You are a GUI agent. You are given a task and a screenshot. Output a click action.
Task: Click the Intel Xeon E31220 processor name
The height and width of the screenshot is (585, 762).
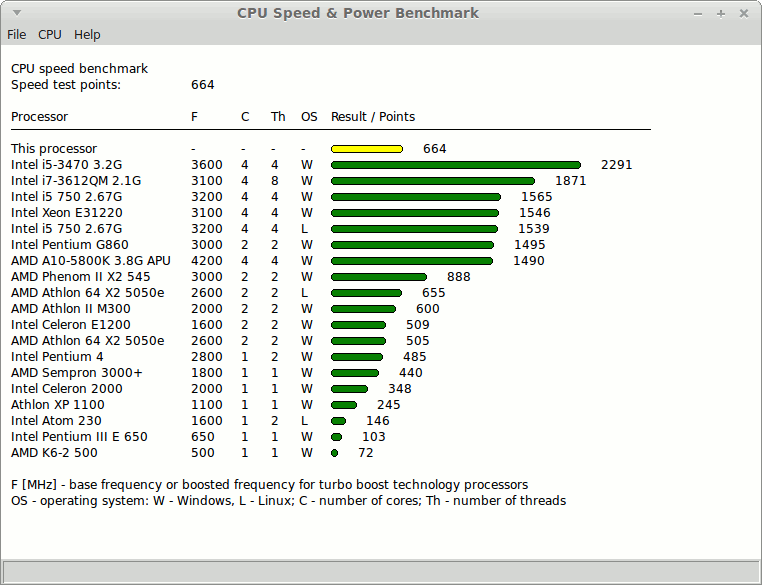tap(67, 213)
